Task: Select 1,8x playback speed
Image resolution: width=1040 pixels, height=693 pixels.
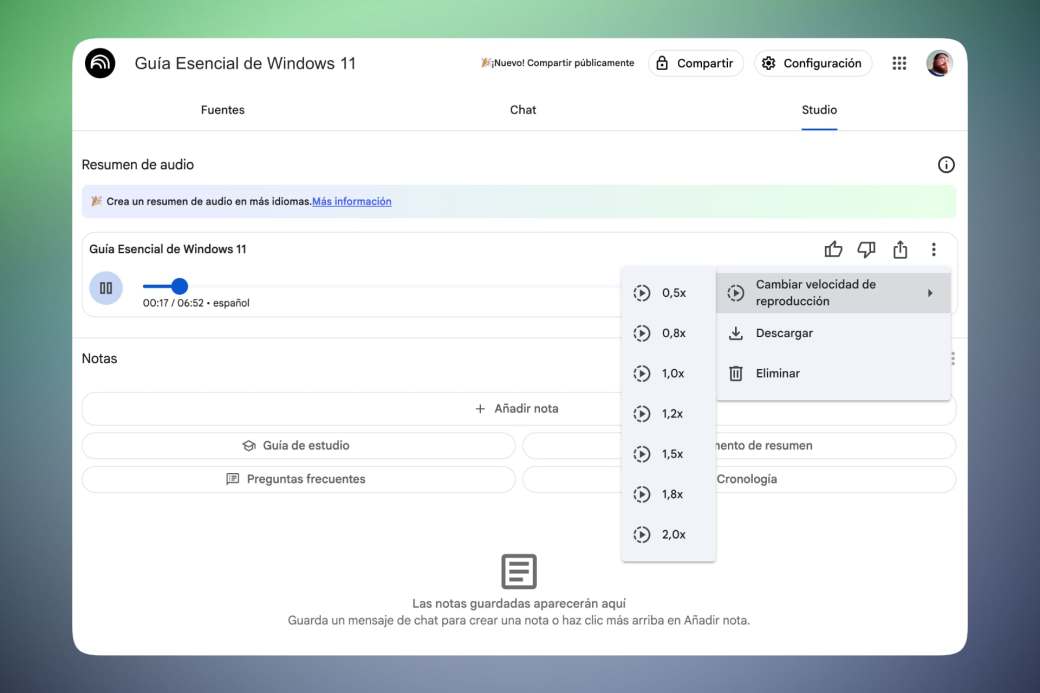Action: pos(668,494)
